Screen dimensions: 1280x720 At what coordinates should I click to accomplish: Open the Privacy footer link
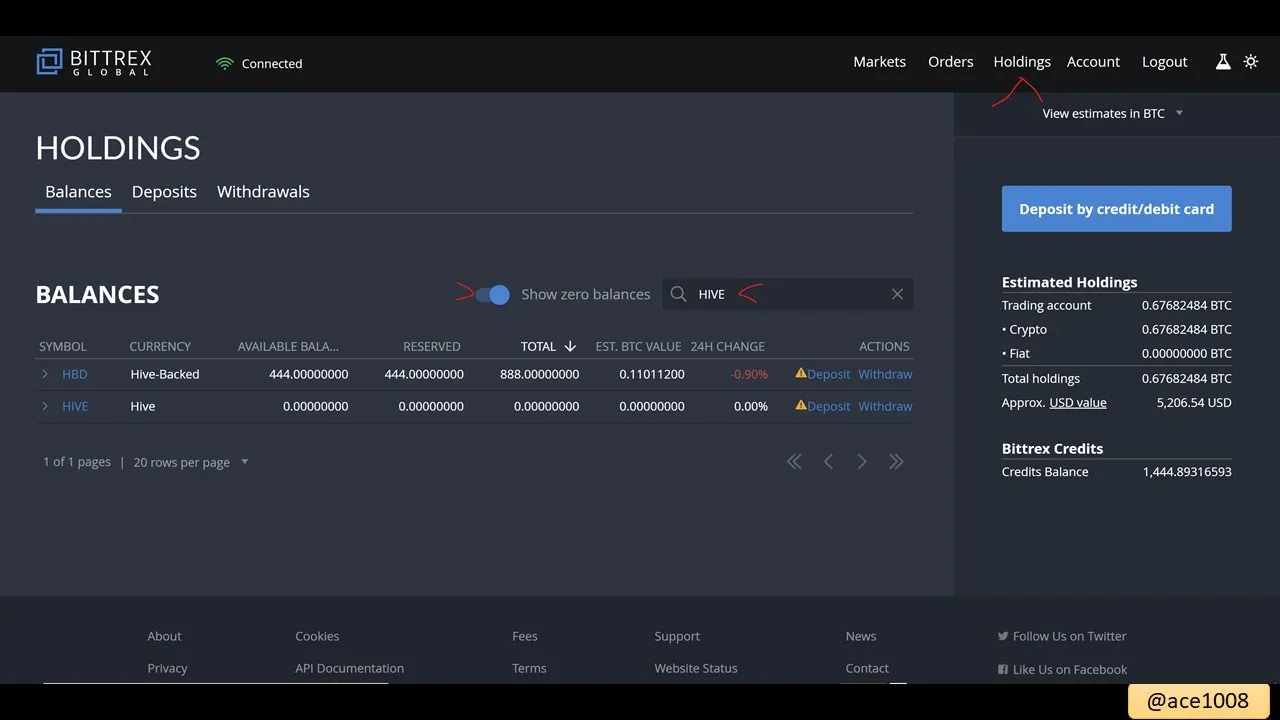pos(167,668)
